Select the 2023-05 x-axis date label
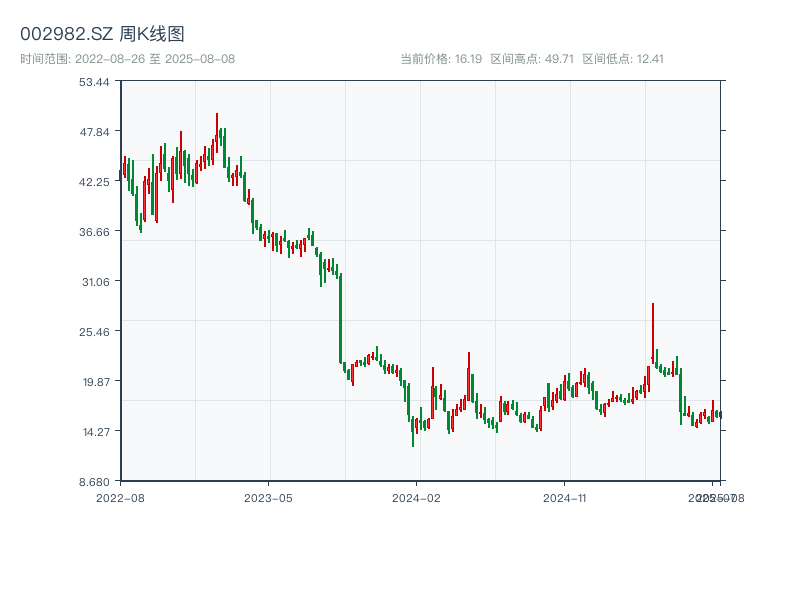 [268, 497]
